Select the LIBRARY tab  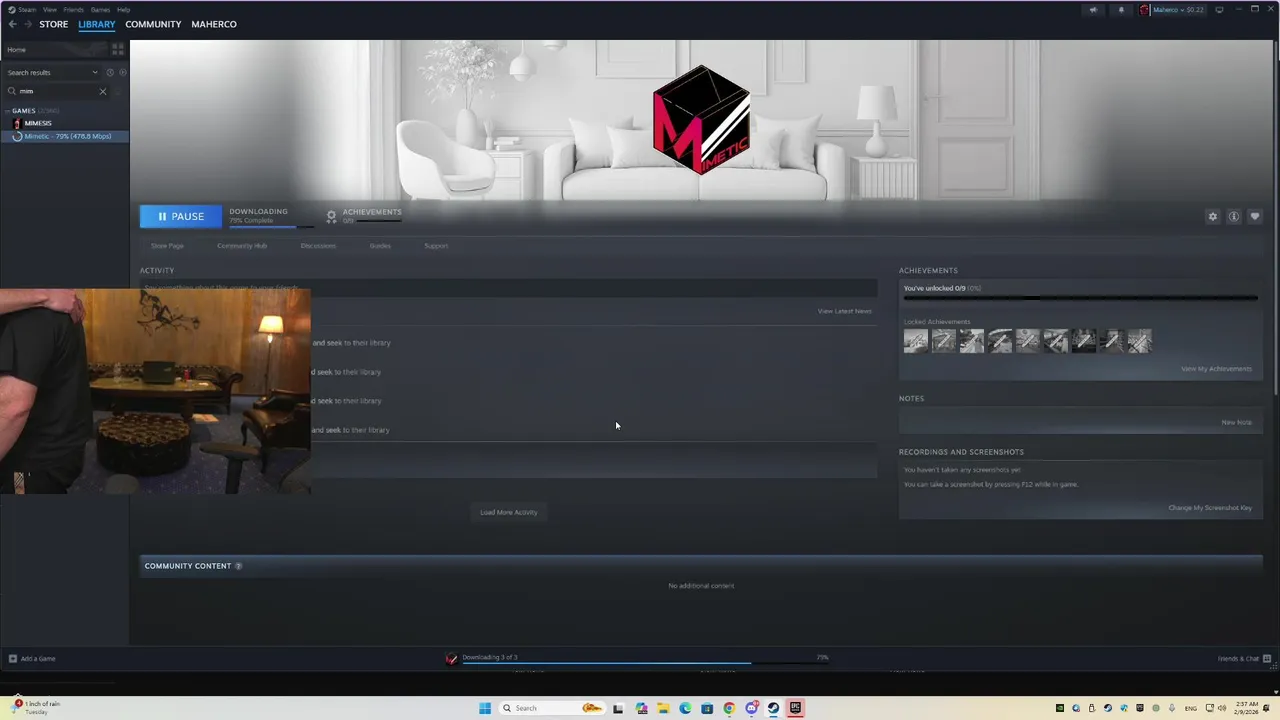point(97,24)
